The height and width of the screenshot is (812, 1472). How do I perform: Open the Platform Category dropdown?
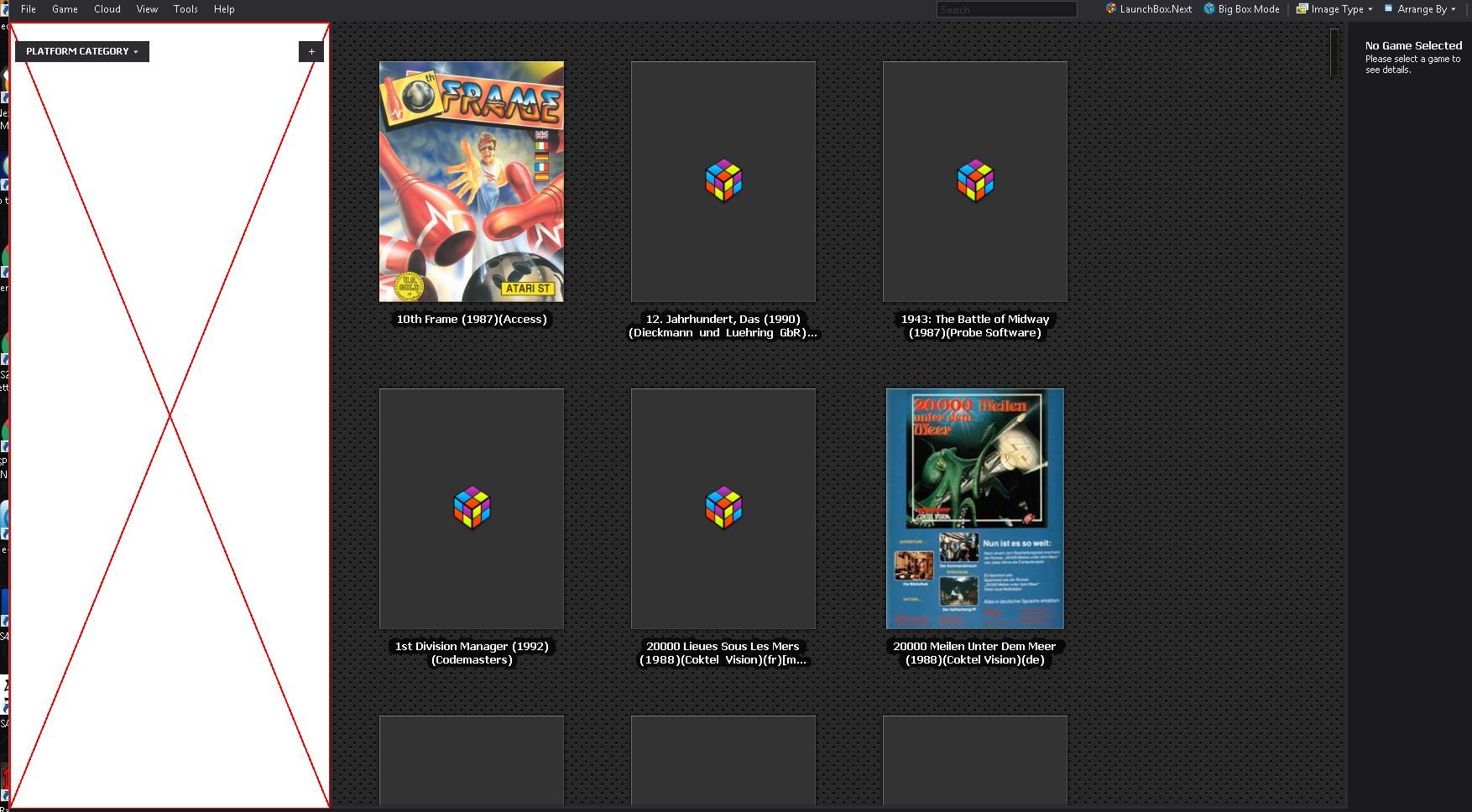coord(82,51)
